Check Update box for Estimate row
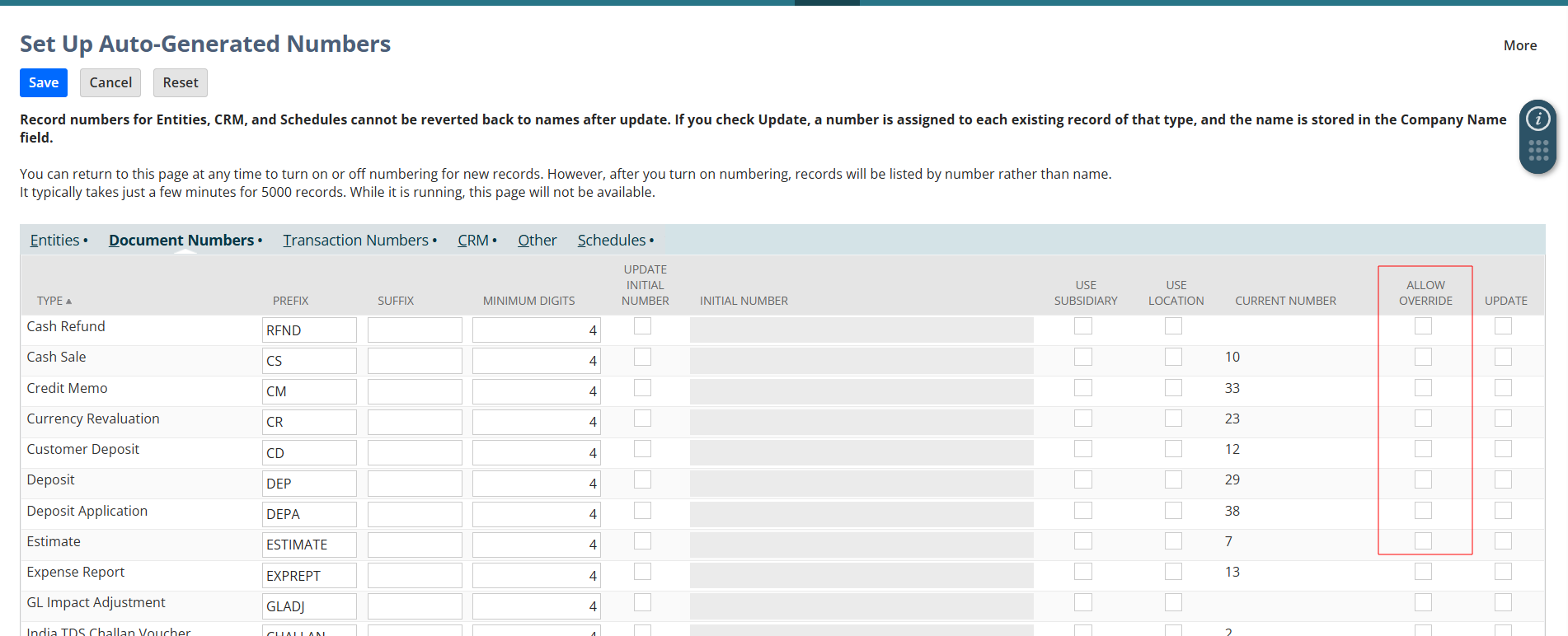The height and width of the screenshot is (636, 1568). coord(1503,541)
